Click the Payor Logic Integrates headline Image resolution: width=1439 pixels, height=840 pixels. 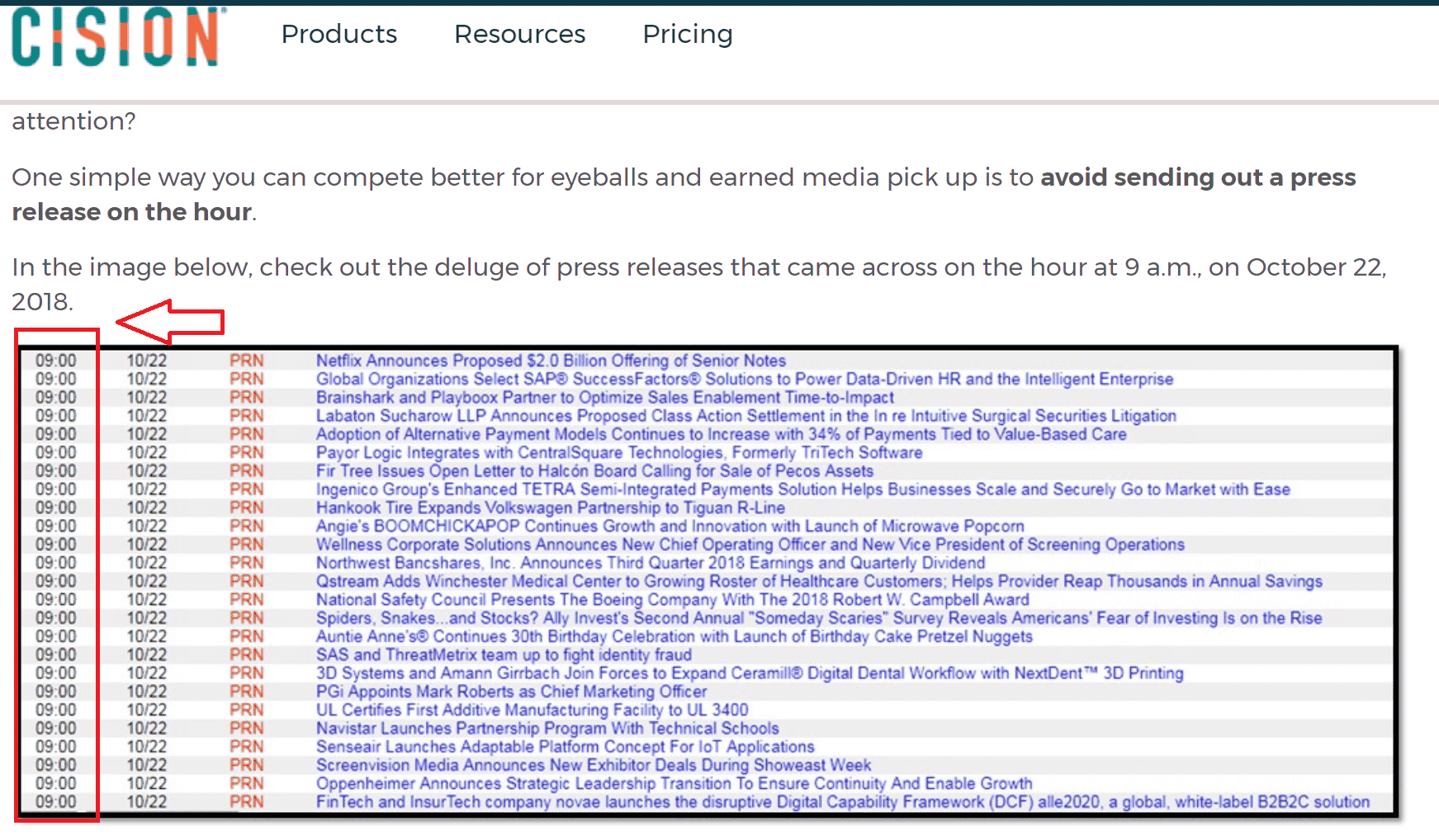pos(619,452)
